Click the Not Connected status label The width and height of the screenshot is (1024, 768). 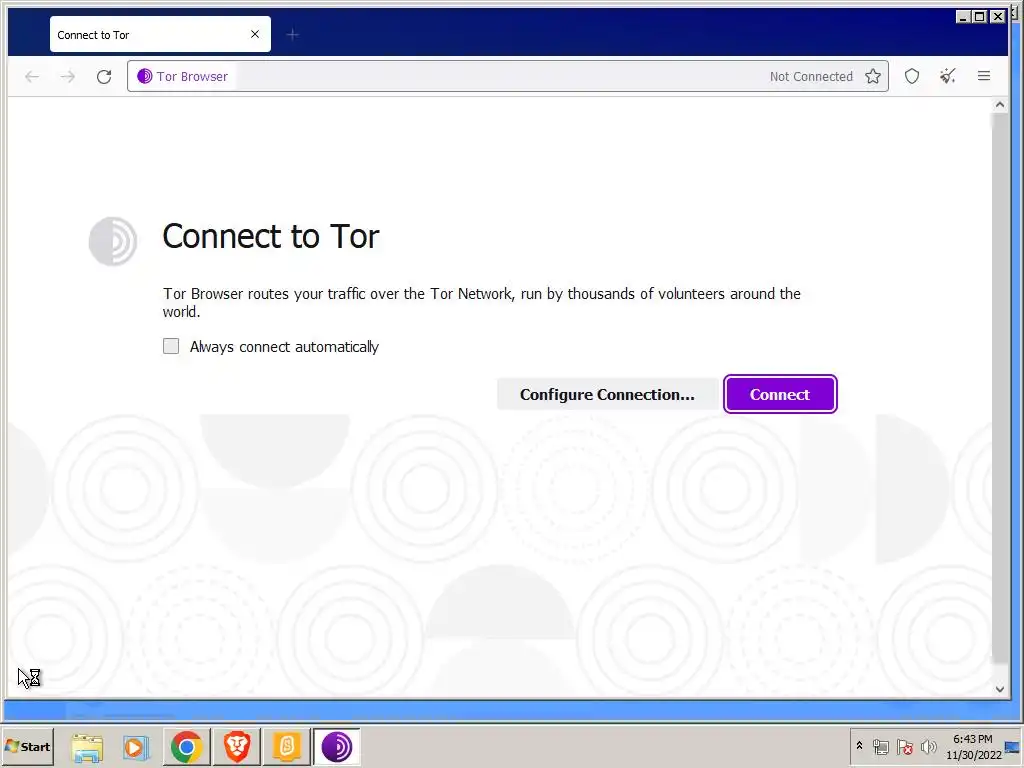[x=811, y=76]
